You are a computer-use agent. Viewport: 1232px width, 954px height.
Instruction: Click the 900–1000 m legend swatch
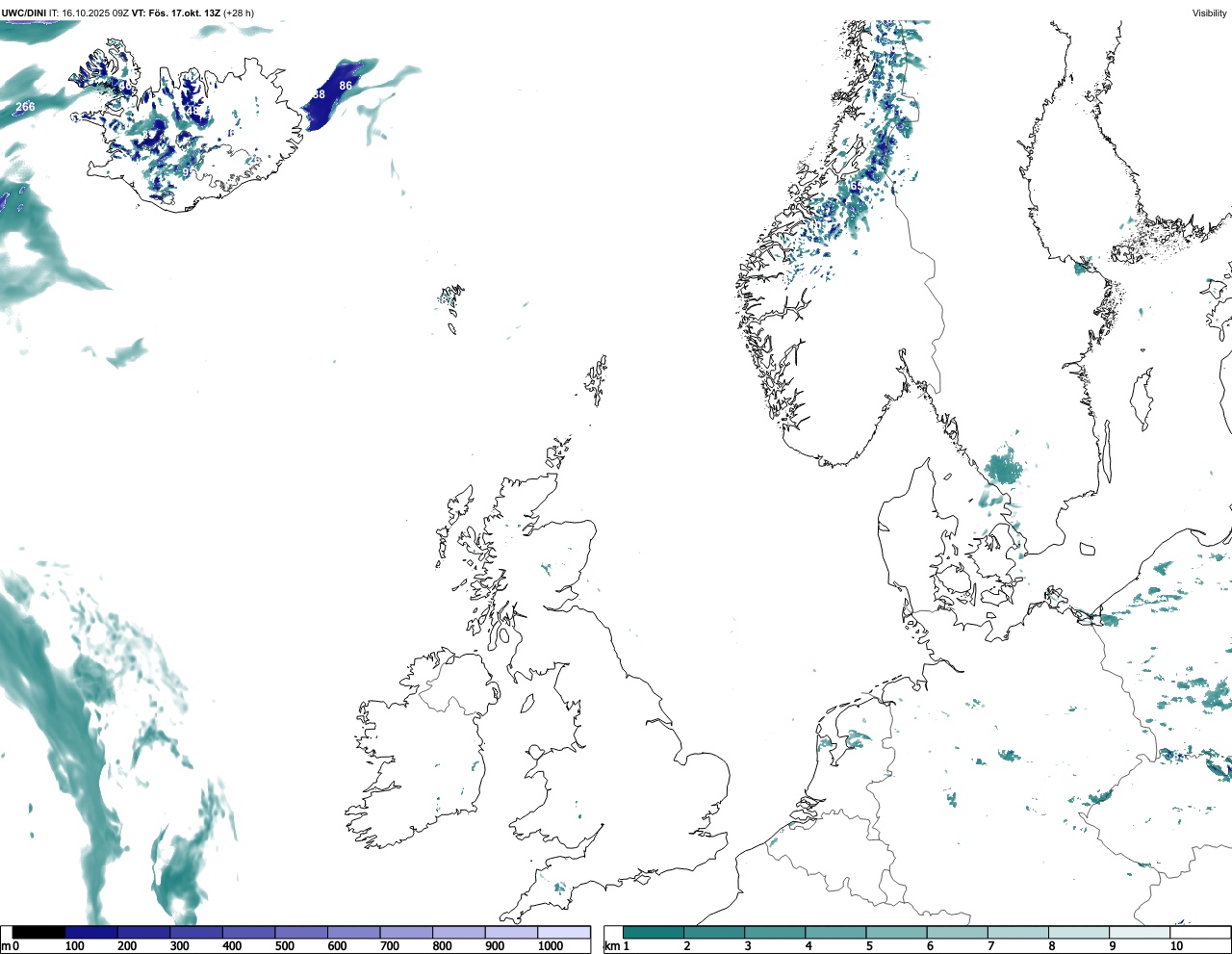[x=511, y=932]
